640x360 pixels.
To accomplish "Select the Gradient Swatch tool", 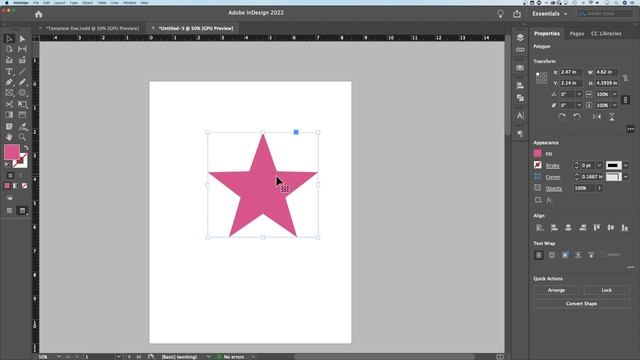I will (x=9, y=115).
